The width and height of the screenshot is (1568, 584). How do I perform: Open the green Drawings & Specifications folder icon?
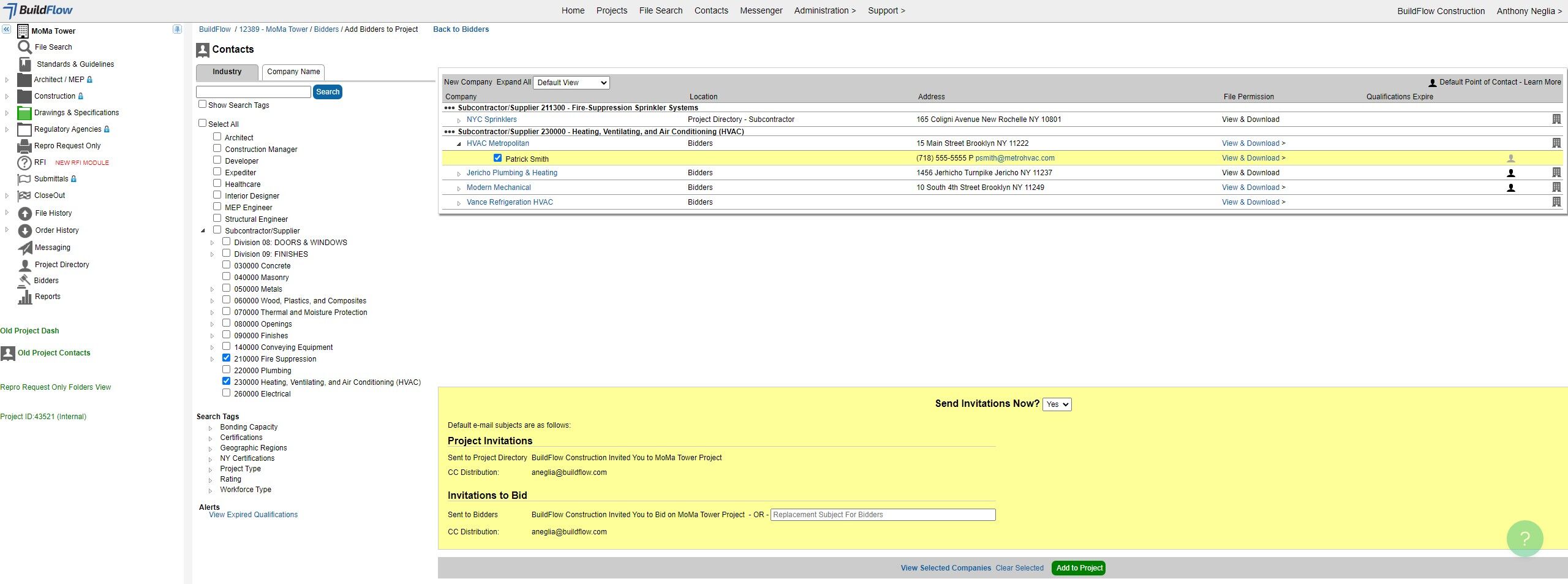[24, 113]
